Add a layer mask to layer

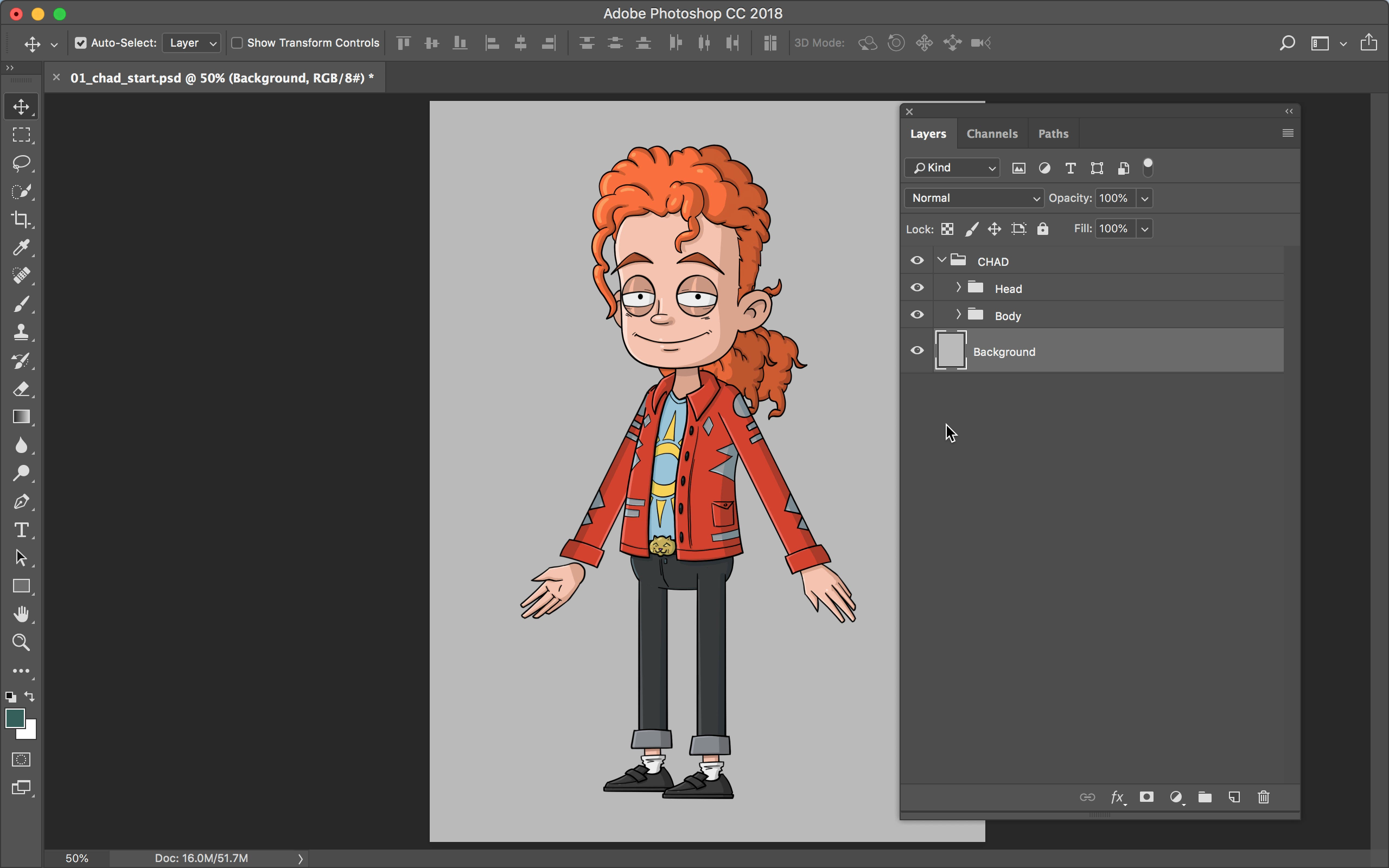pyautogui.click(x=1146, y=797)
